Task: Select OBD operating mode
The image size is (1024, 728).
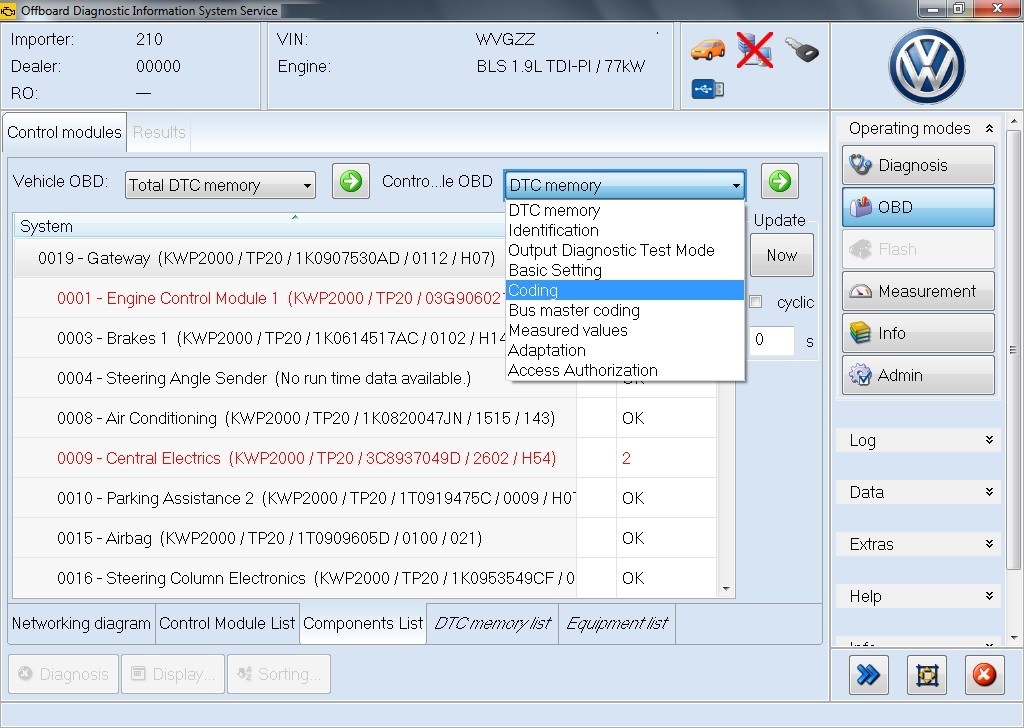Action: (x=918, y=207)
